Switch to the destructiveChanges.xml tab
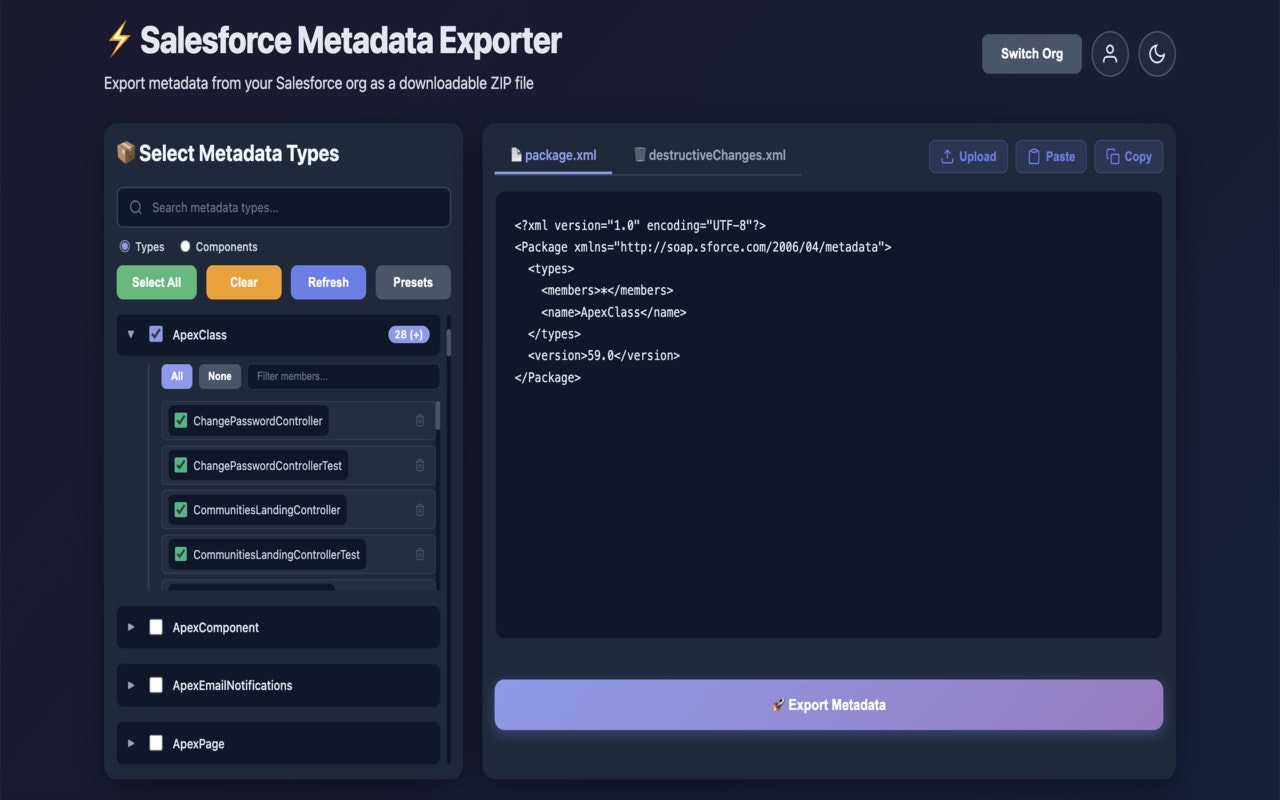1280x800 pixels. click(x=710, y=155)
